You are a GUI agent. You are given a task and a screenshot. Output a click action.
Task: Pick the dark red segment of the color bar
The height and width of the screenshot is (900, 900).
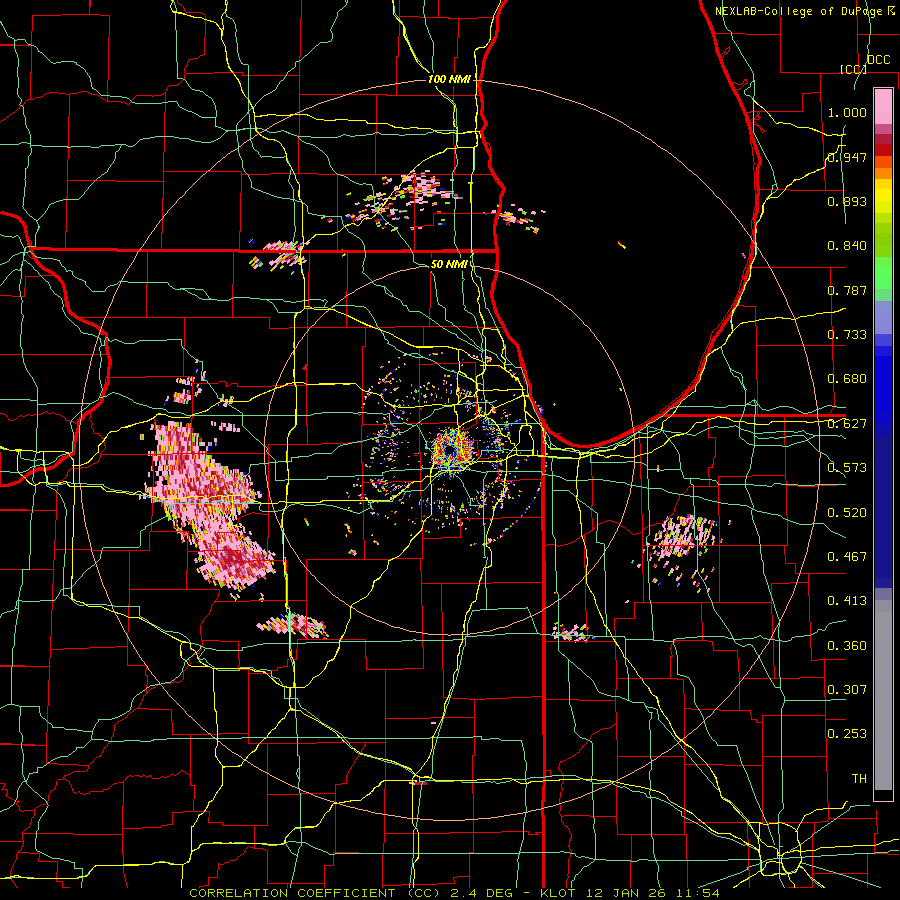[x=883, y=150]
